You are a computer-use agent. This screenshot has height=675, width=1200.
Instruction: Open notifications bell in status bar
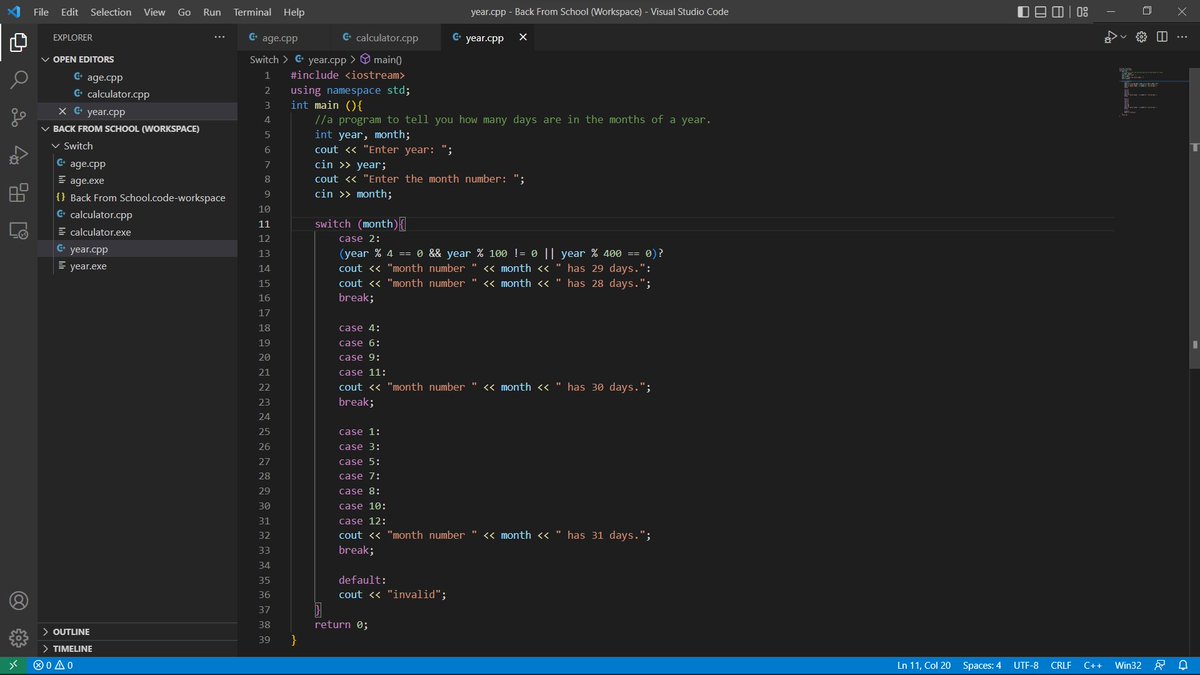pos(1183,665)
